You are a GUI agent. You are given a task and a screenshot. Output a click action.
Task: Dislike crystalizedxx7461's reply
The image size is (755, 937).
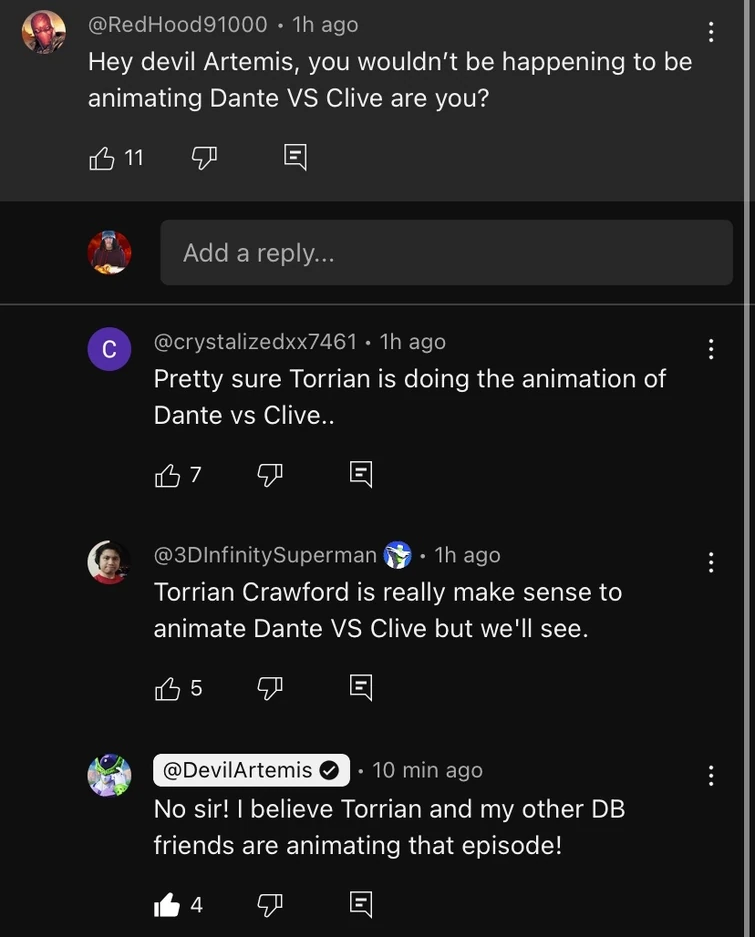[270, 475]
